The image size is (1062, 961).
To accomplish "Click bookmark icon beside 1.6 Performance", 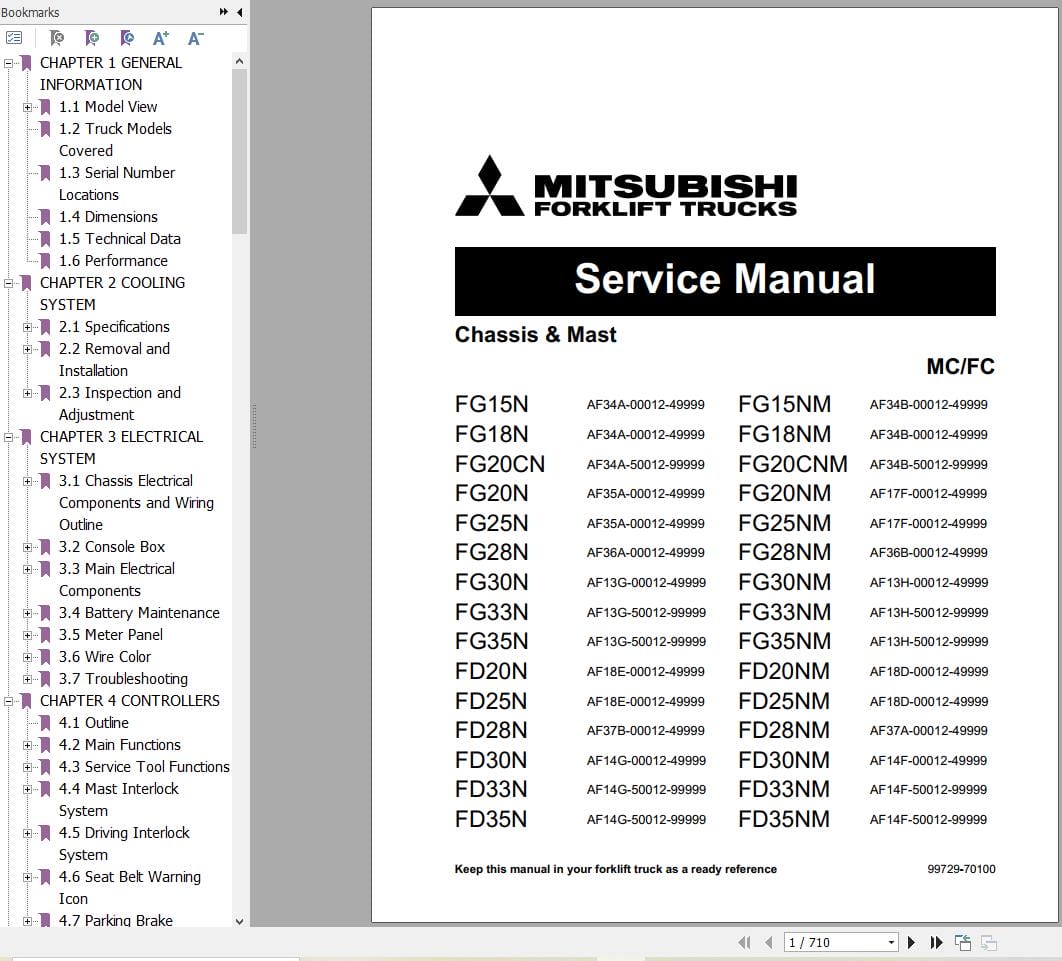I will (x=45, y=261).
